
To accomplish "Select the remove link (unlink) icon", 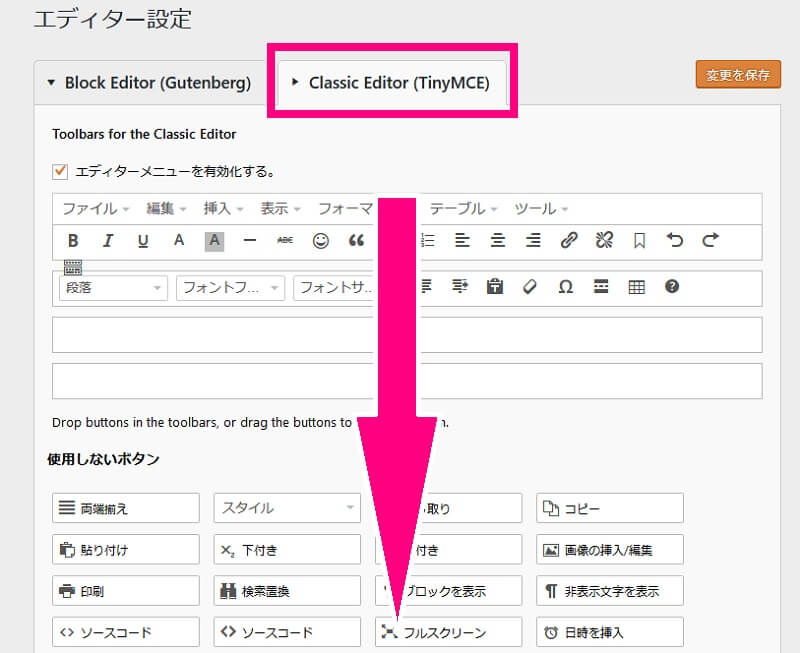I will click(604, 241).
